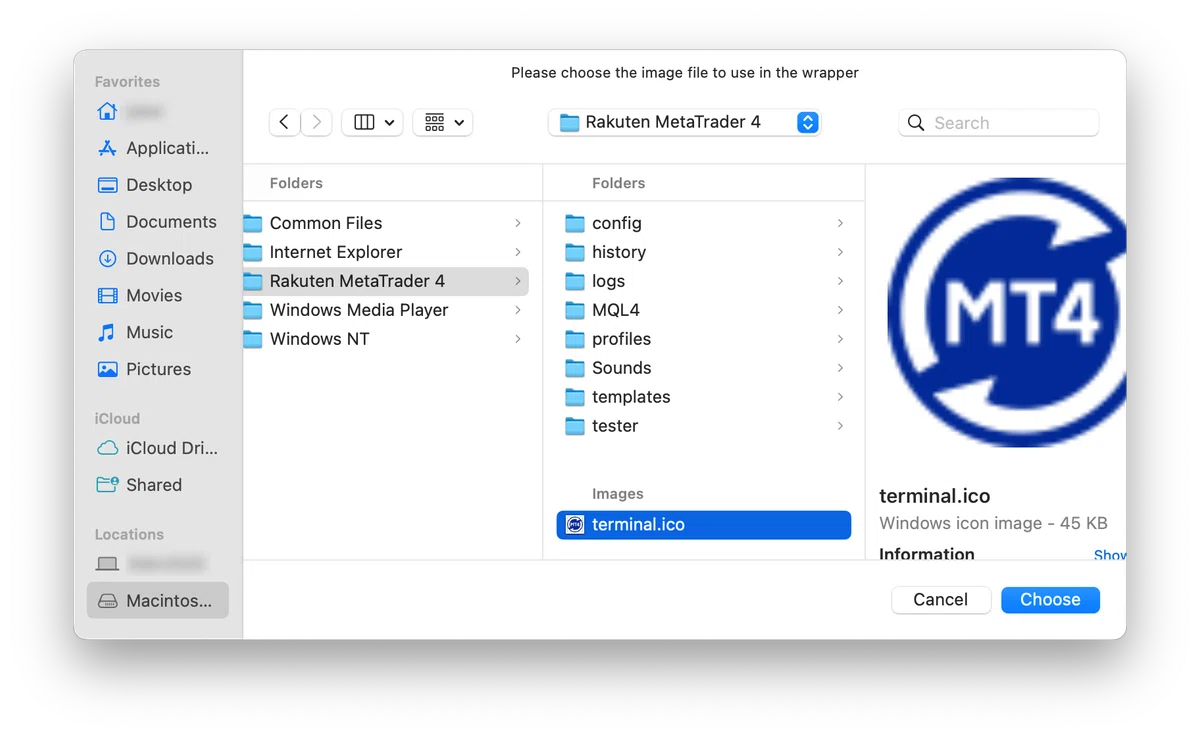Open Applications in the sidebar
1200x737 pixels.
(157, 148)
